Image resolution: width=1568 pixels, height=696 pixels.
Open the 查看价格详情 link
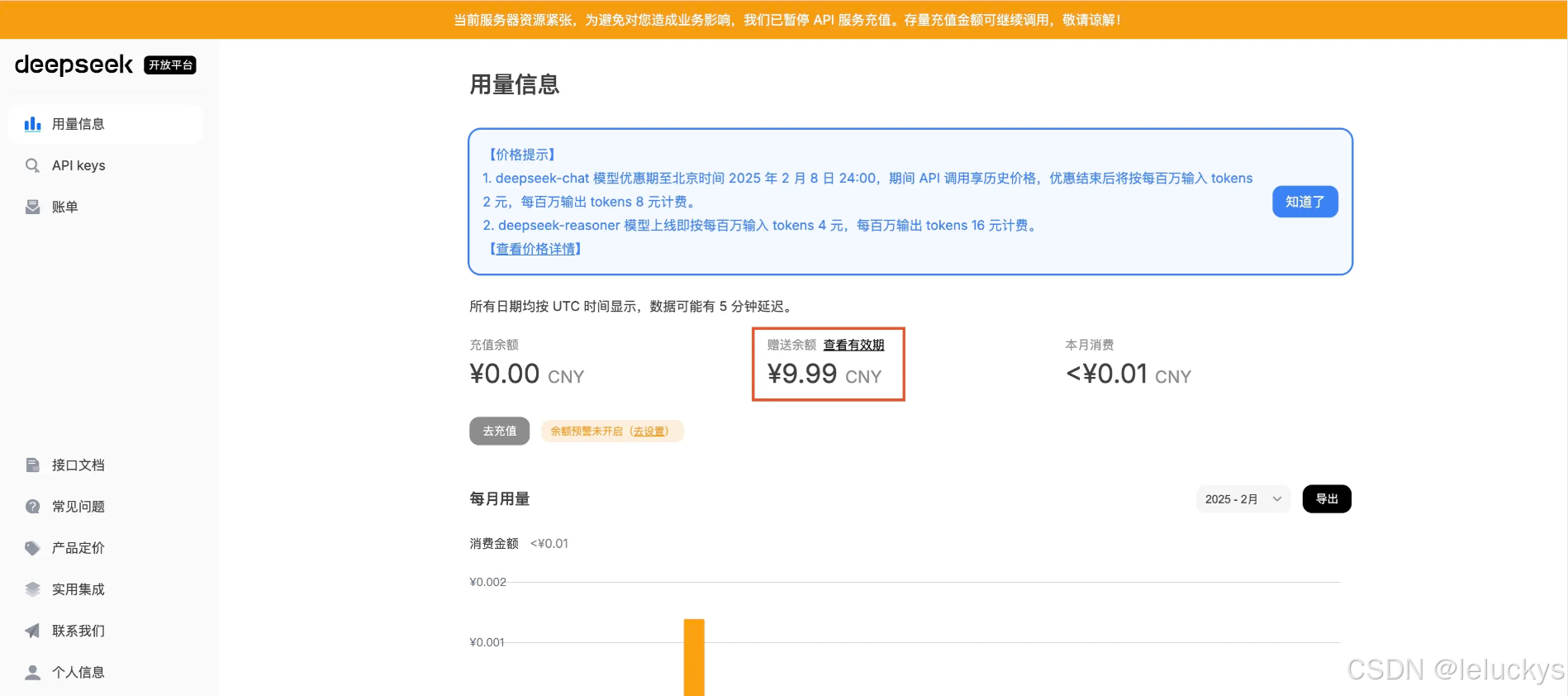535,249
